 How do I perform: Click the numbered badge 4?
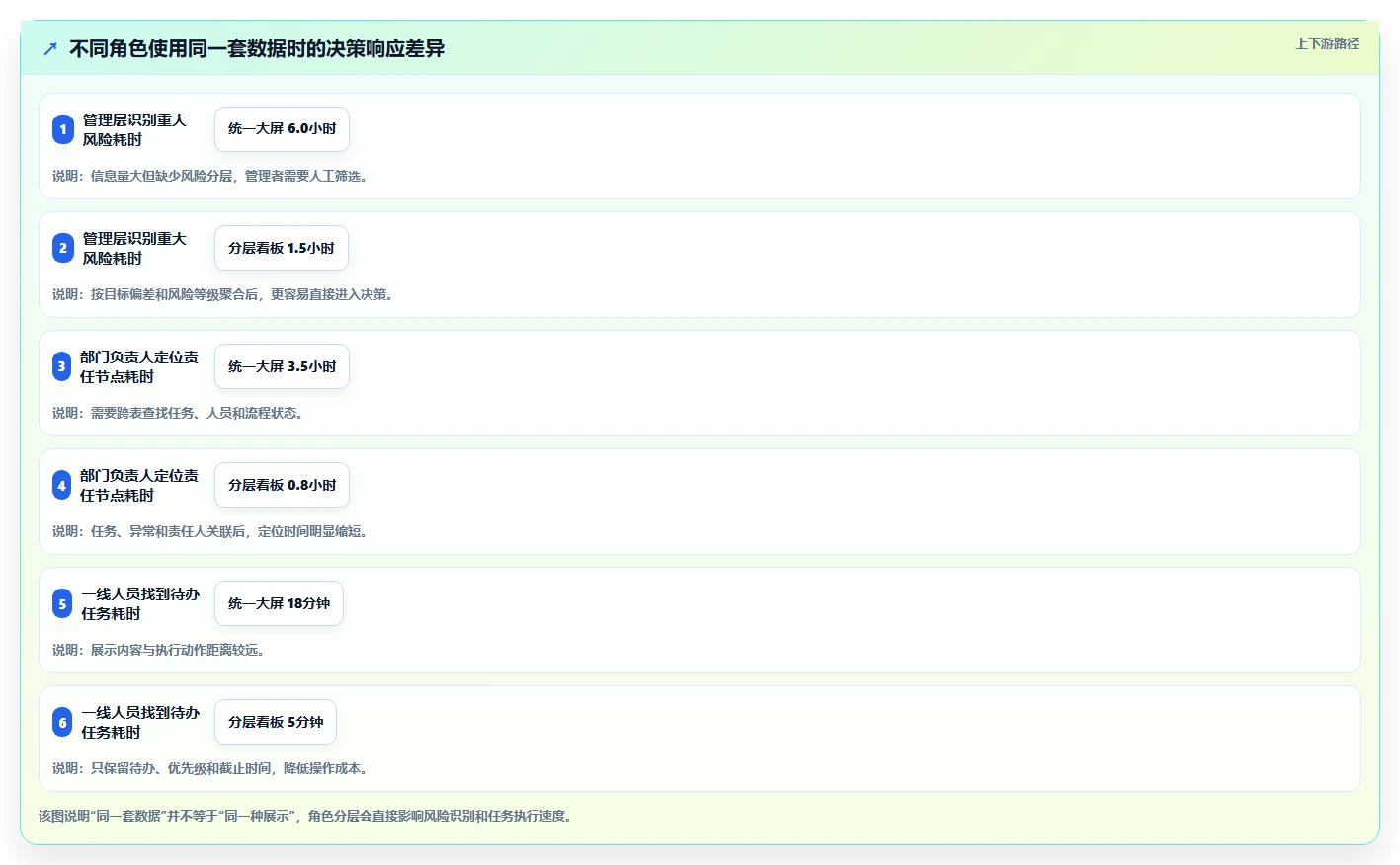click(62, 485)
